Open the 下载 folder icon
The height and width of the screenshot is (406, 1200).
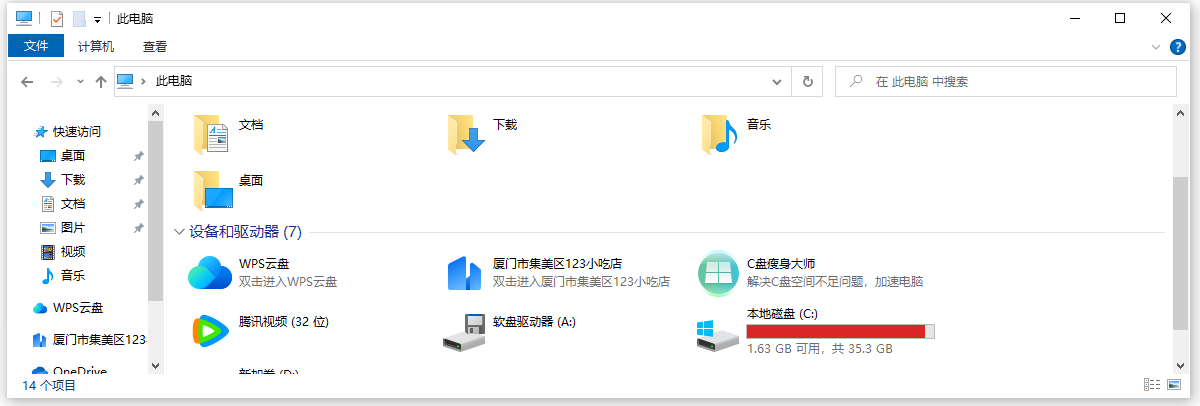coord(466,134)
